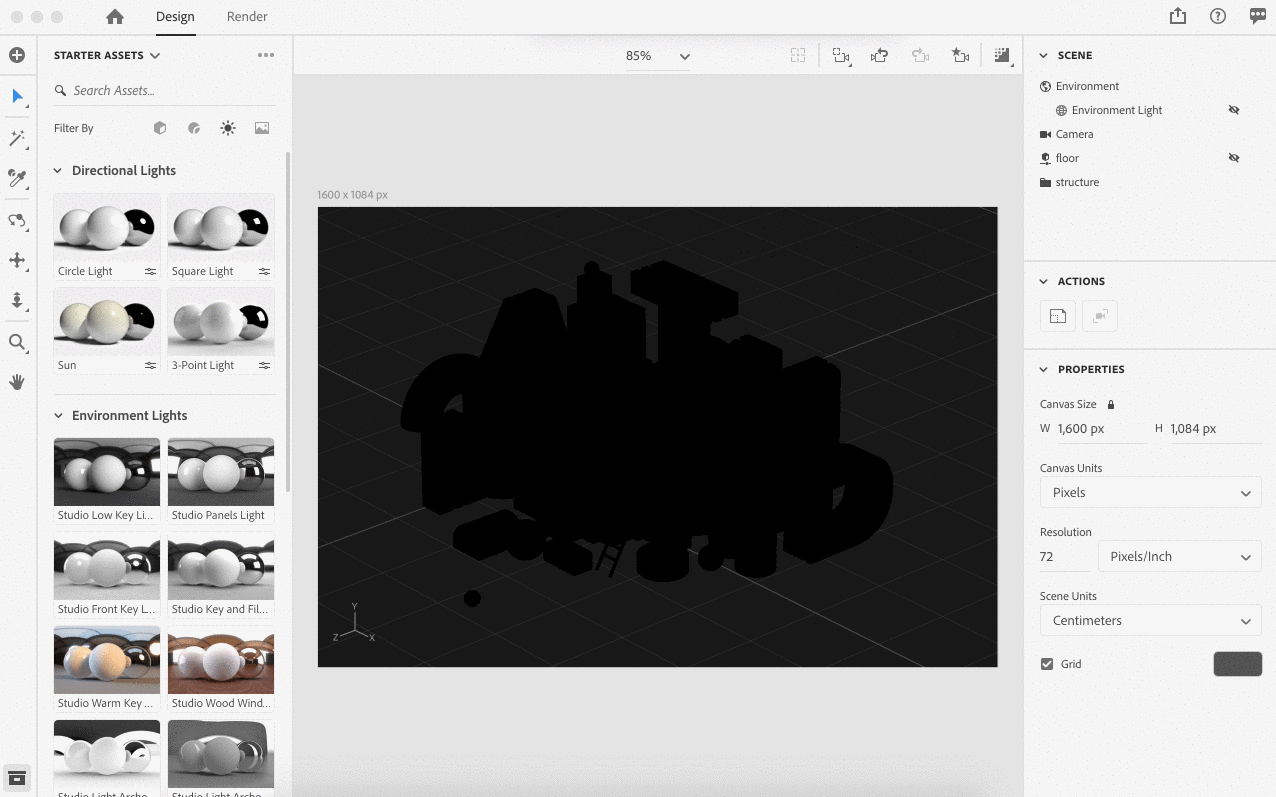This screenshot has height=797, width=1276.
Task: Activate the Orbit camera tool
Action: [17, 220]
